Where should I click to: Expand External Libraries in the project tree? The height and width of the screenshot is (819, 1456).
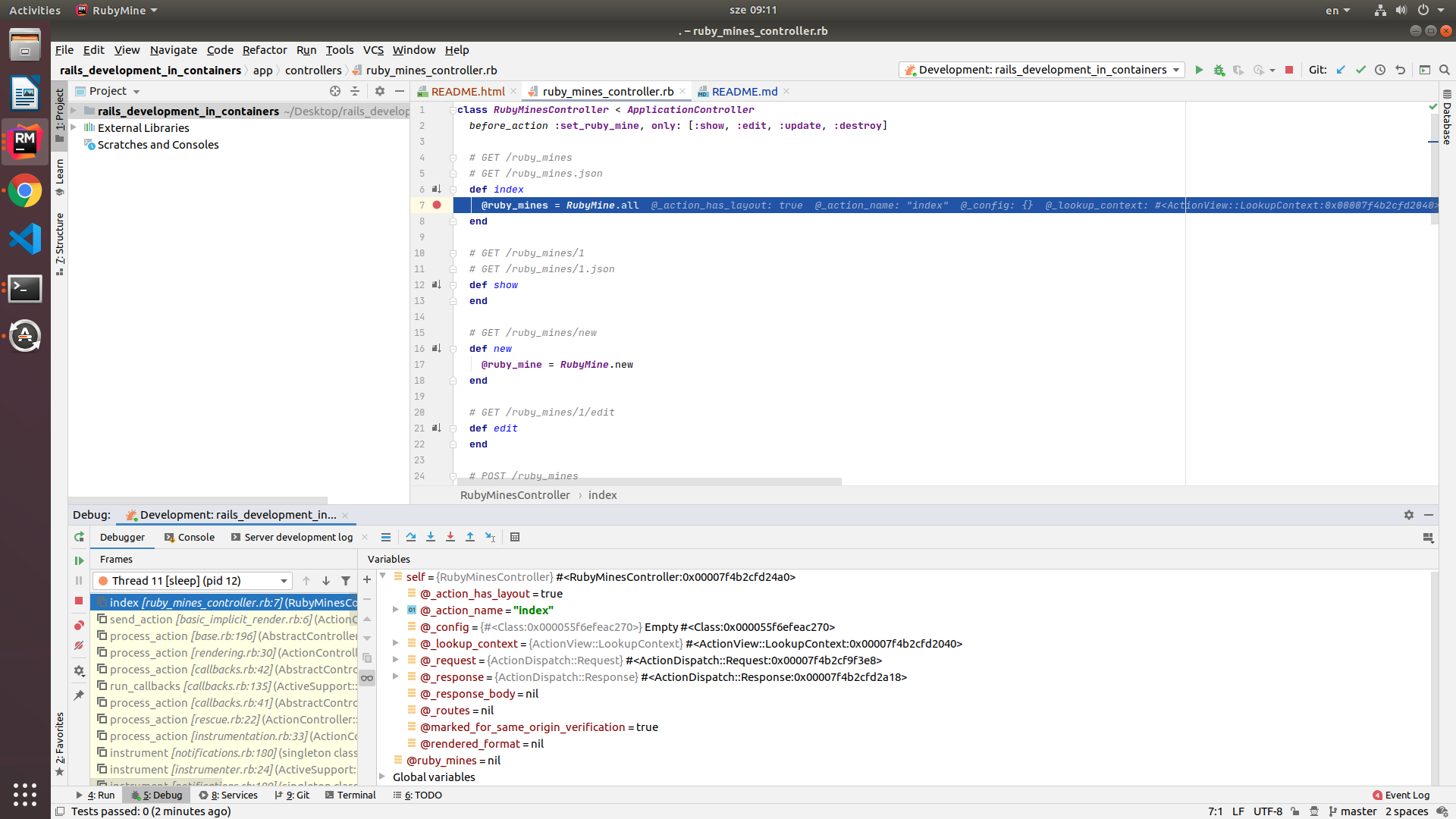[74, 127]
